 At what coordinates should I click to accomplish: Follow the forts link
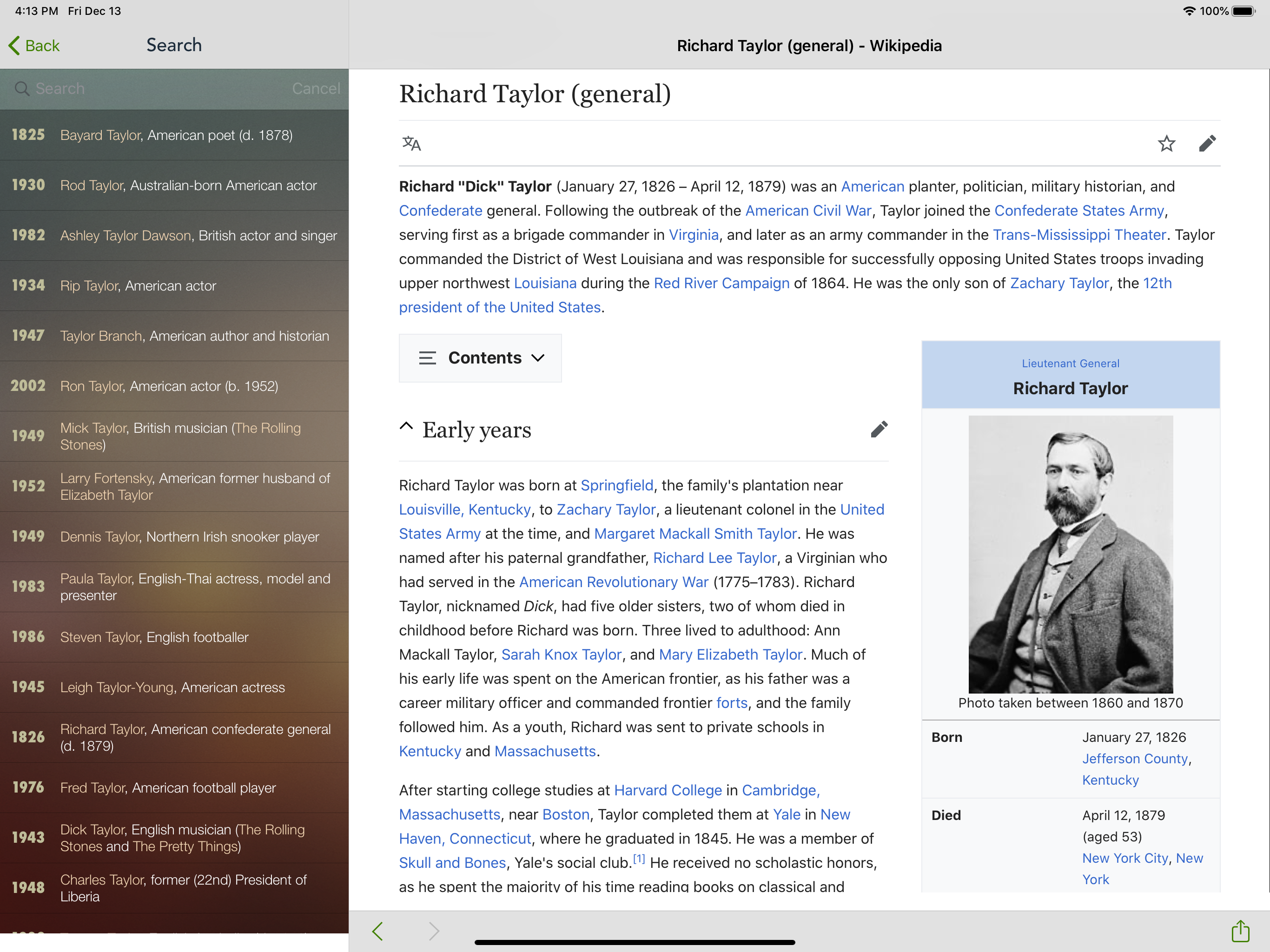pos(732,703)
